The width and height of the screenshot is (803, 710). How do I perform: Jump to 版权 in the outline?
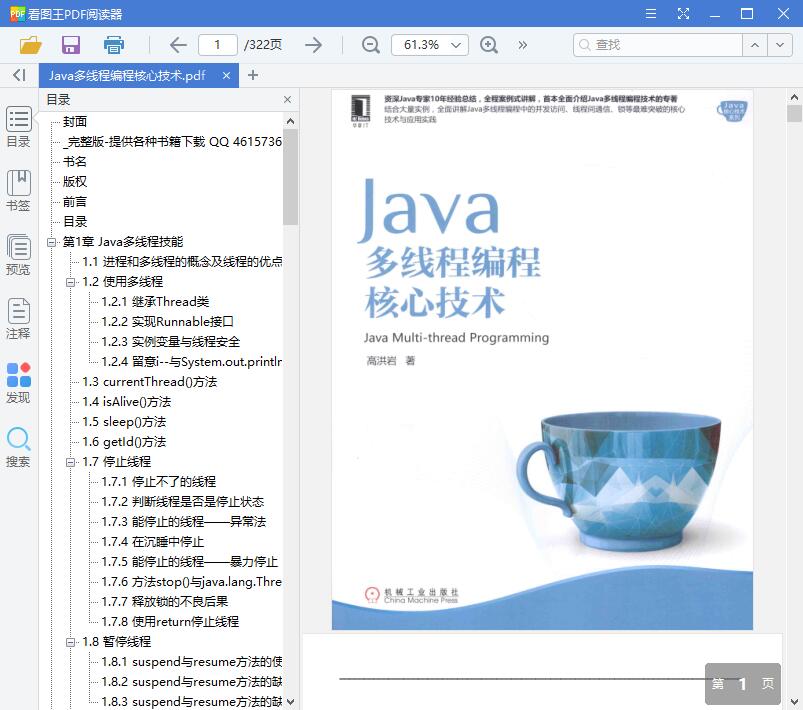pyautogui.click(x=75, y=181)
